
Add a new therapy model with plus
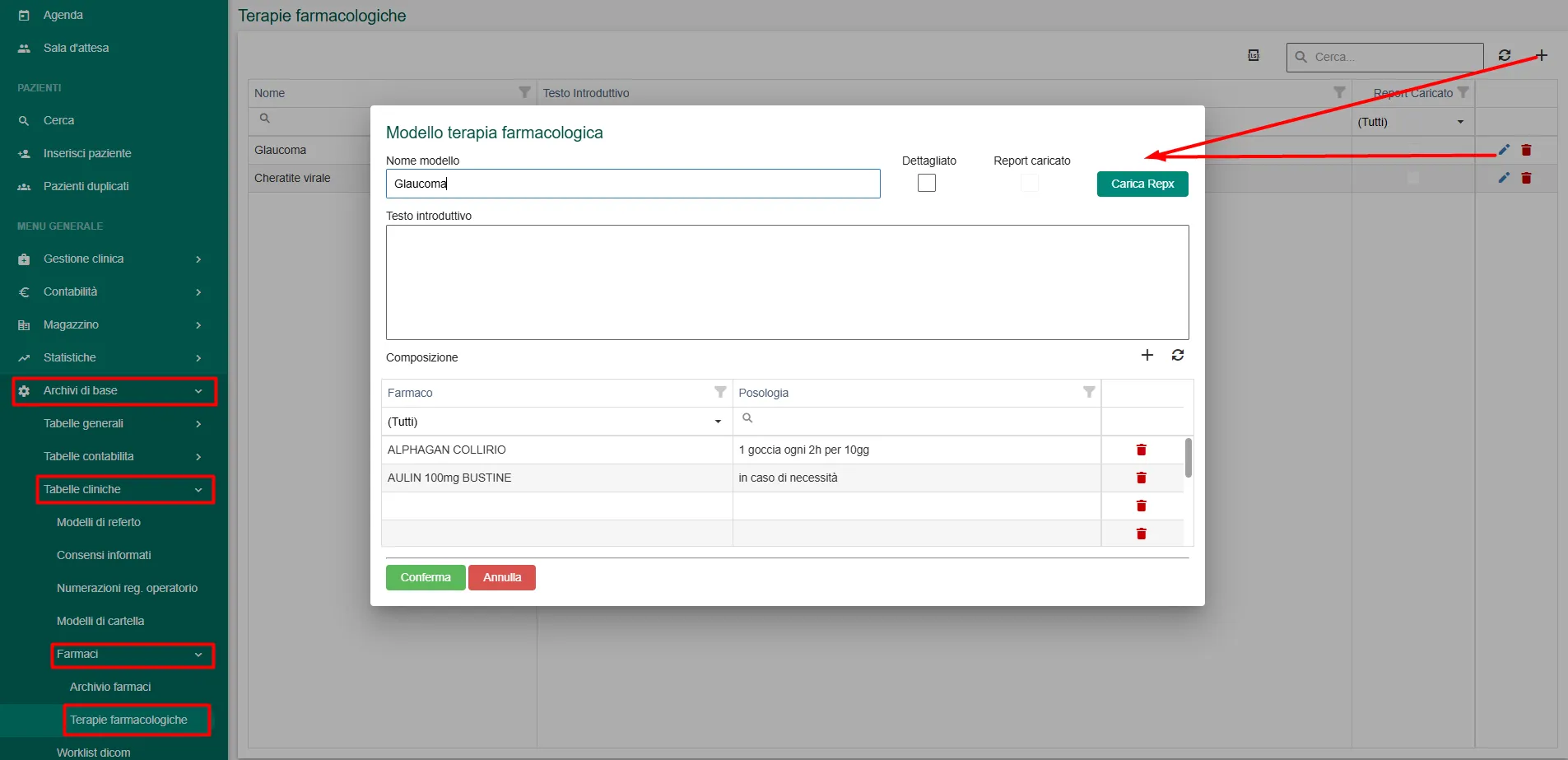coord(1542,55)
